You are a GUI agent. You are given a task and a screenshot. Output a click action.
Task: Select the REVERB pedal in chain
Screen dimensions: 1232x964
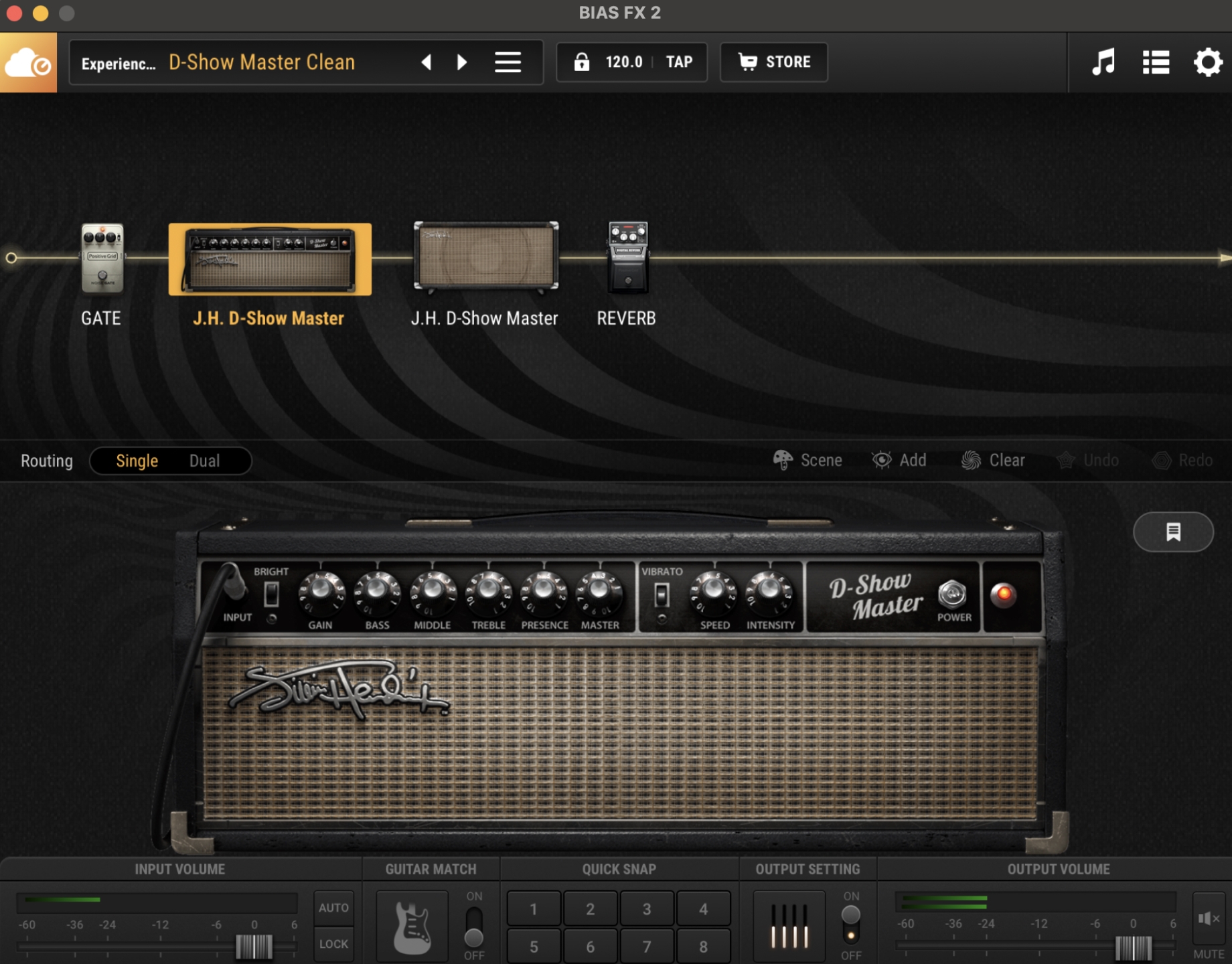tap(627, 258)
